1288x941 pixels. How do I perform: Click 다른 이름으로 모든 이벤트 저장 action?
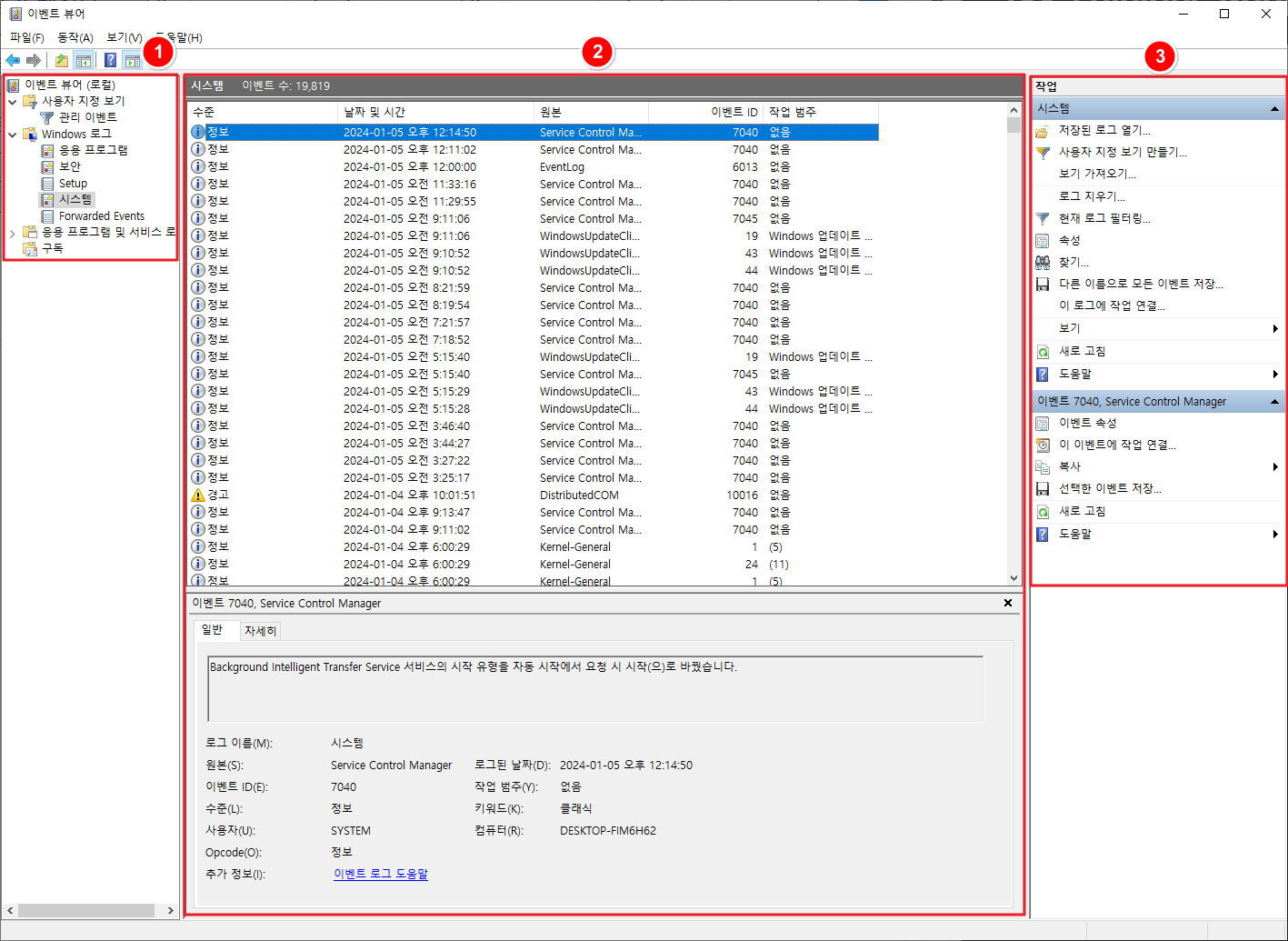click(x=1141, y=284)
